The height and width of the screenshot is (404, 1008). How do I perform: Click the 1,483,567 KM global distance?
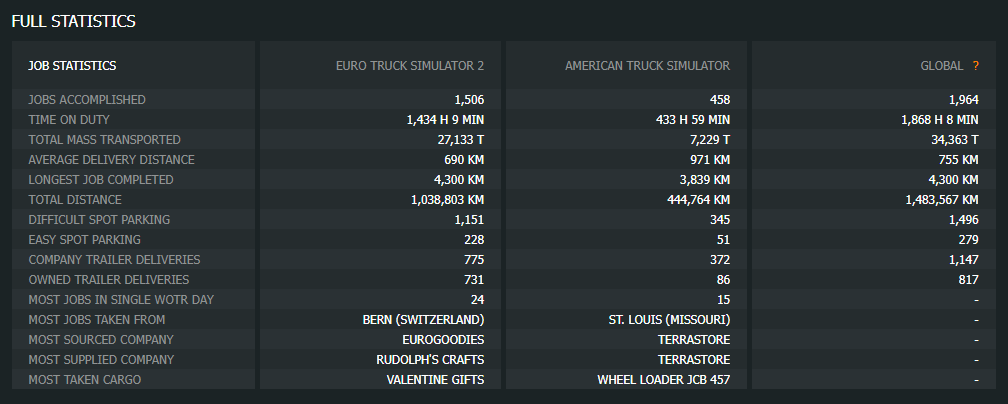click(942, 199)
